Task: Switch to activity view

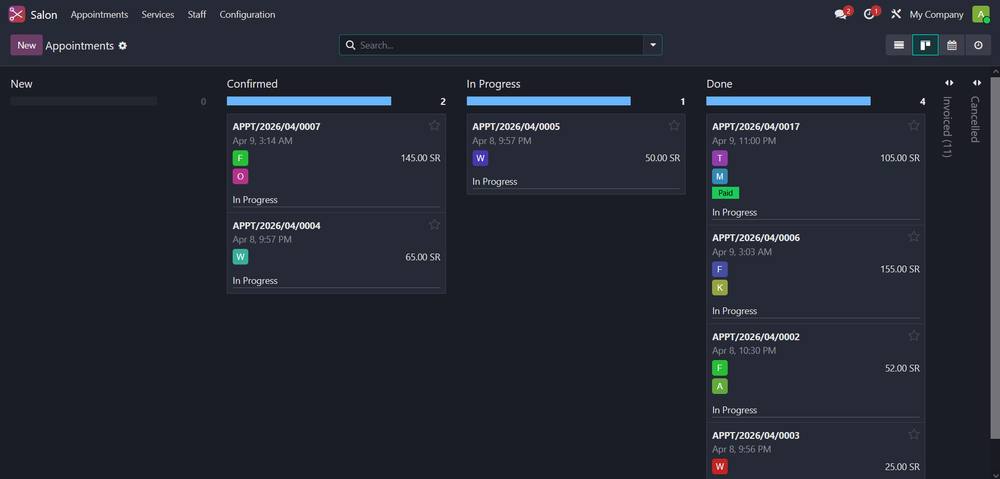Action: pyautogui.click(x=978, y=45)
